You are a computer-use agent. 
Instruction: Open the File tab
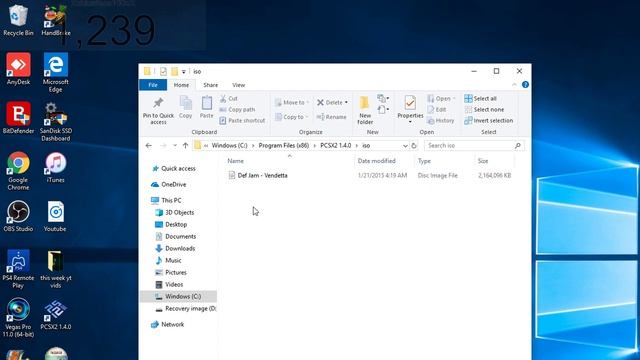(153, 85)
